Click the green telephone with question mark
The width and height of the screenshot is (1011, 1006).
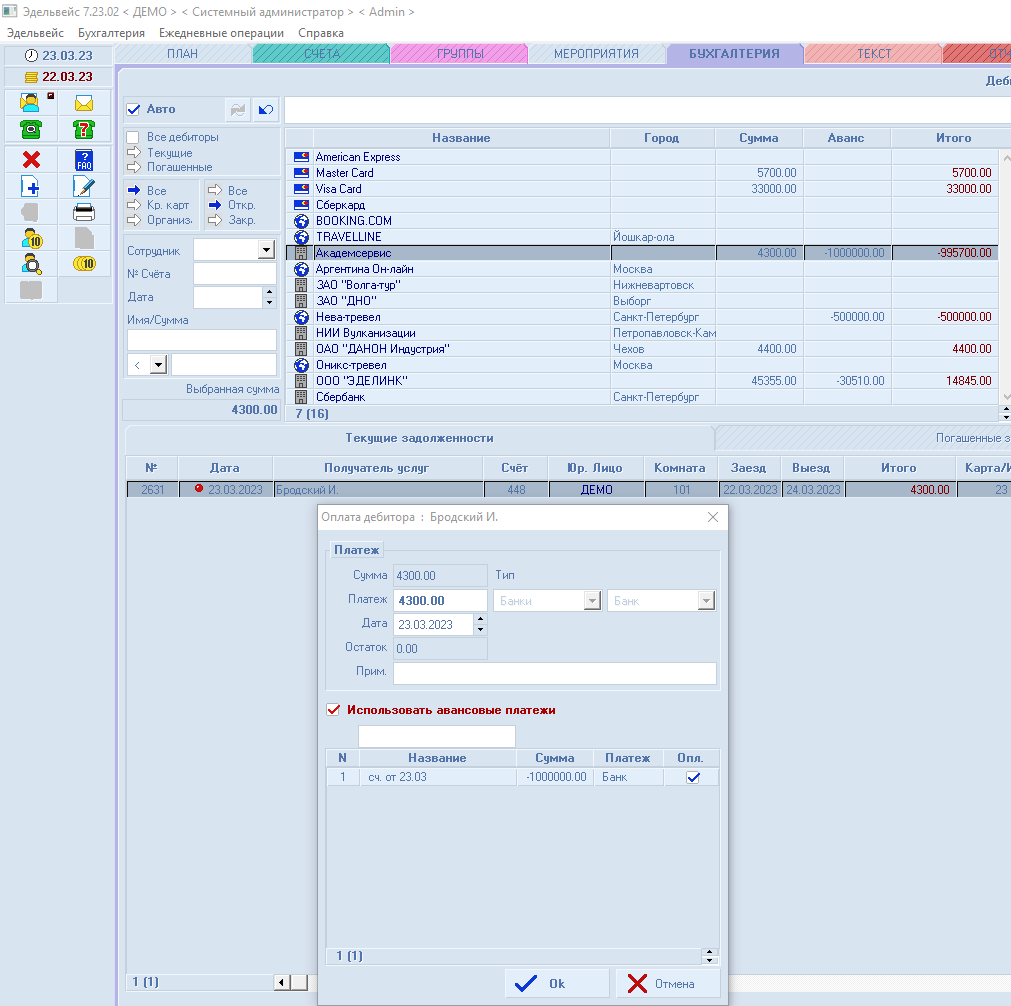(84, 129)
